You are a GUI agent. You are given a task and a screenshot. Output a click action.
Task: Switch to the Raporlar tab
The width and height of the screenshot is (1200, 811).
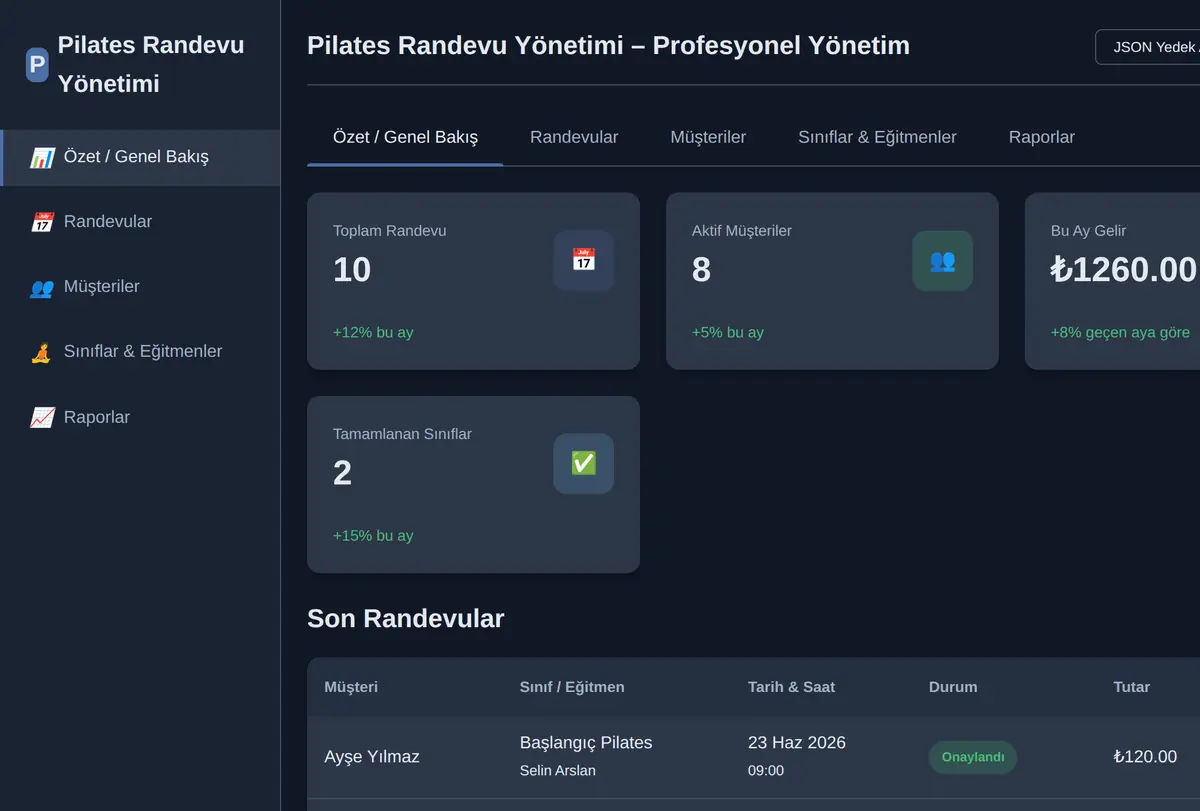pos(1041,137)
